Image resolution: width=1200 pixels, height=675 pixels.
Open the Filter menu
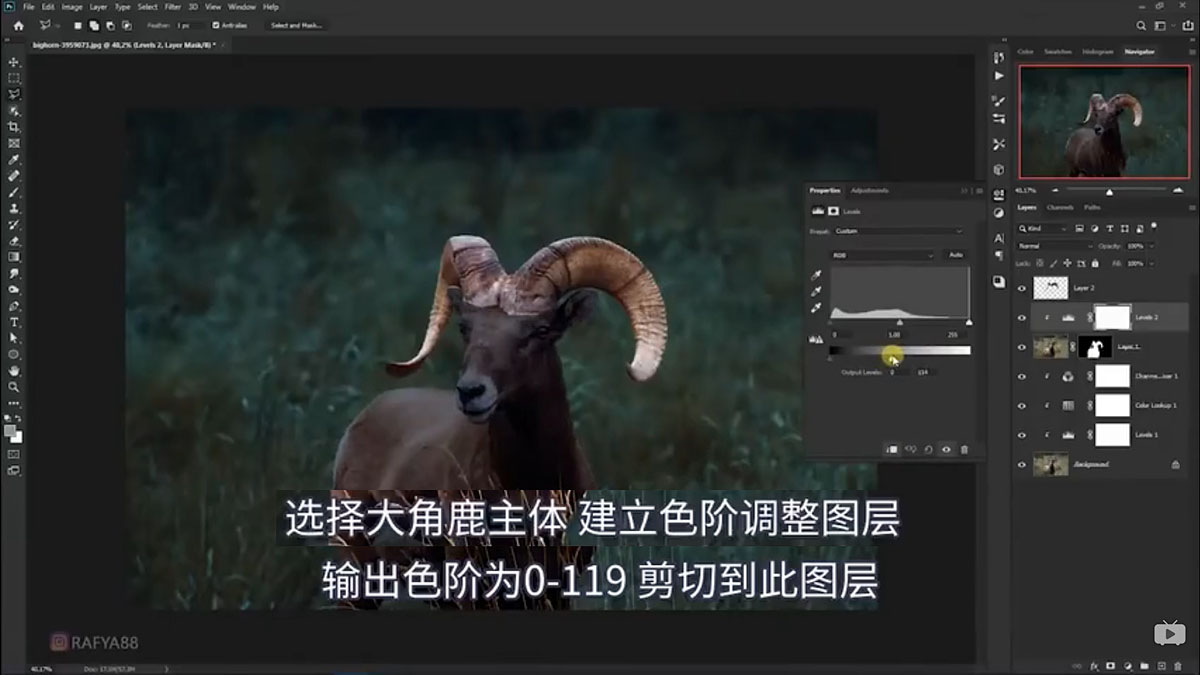172,6
